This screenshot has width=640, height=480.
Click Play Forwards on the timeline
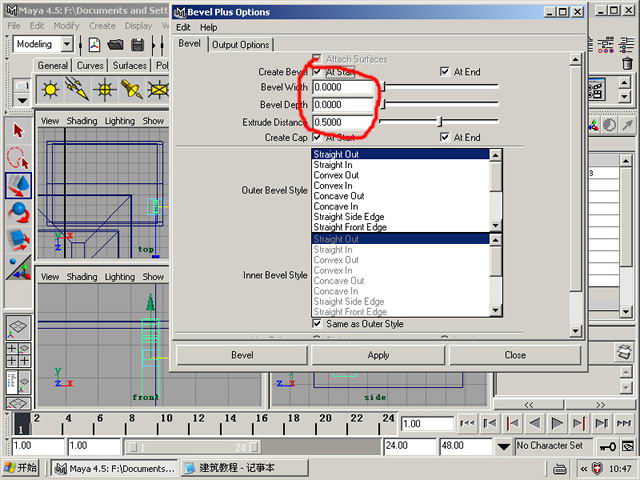pos(557,423)
